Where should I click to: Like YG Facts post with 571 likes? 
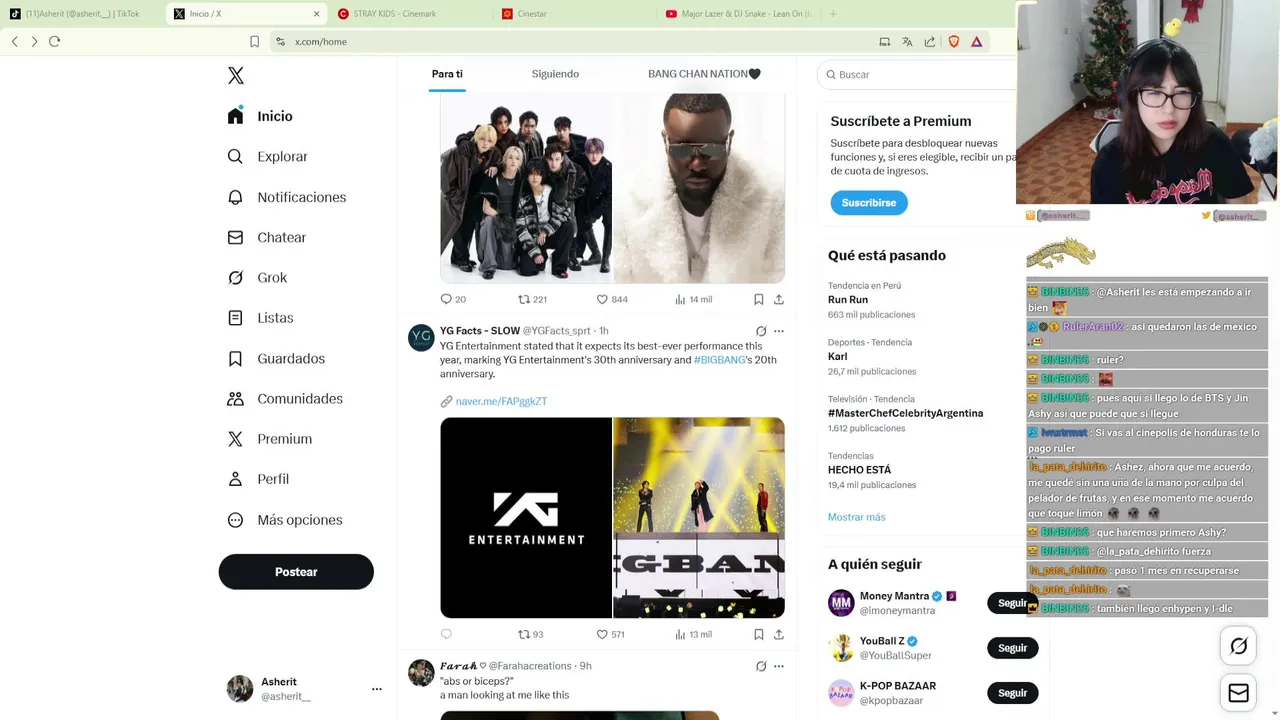point(610,634)
